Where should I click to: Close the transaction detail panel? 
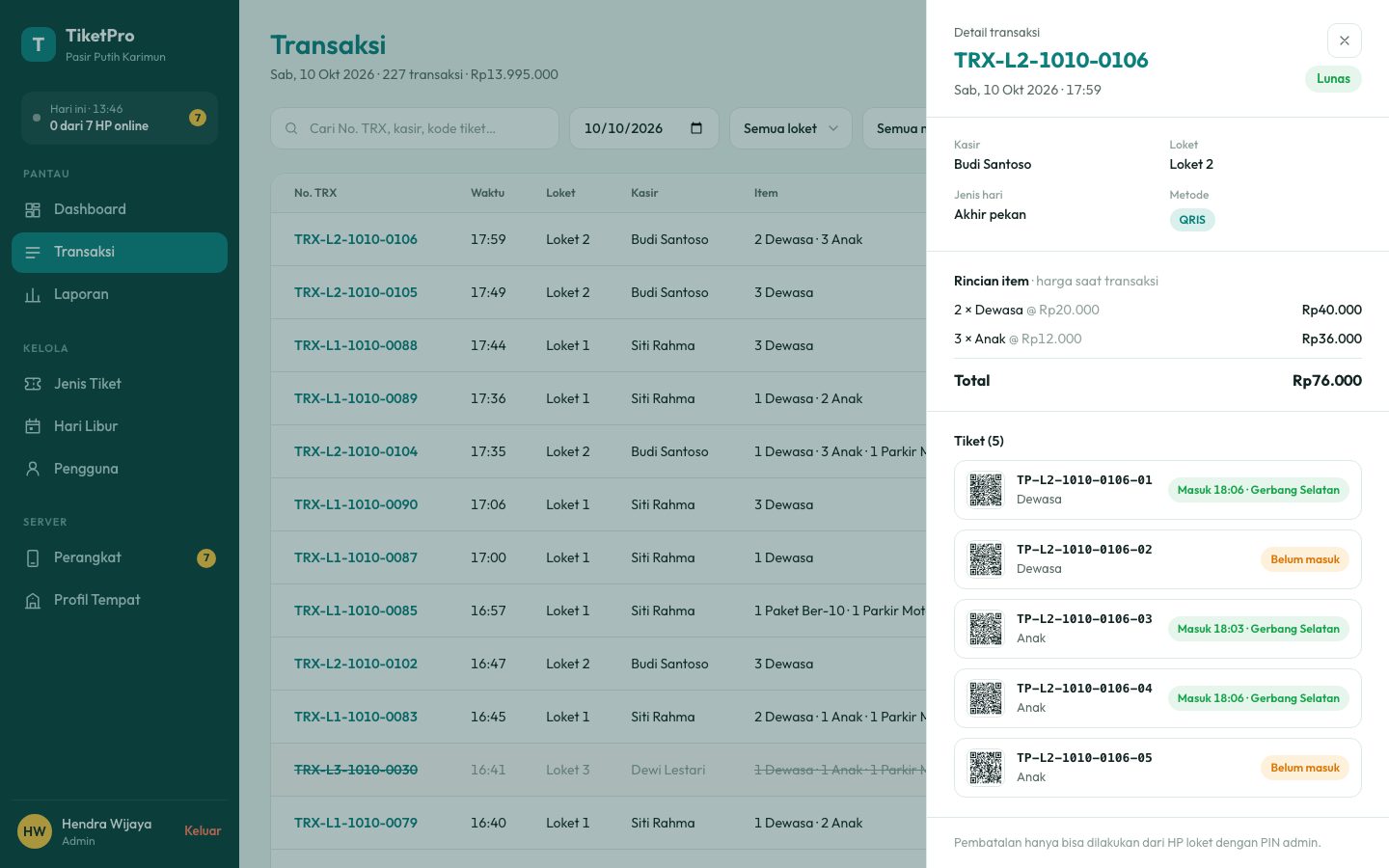click(x=1344, y=41)
